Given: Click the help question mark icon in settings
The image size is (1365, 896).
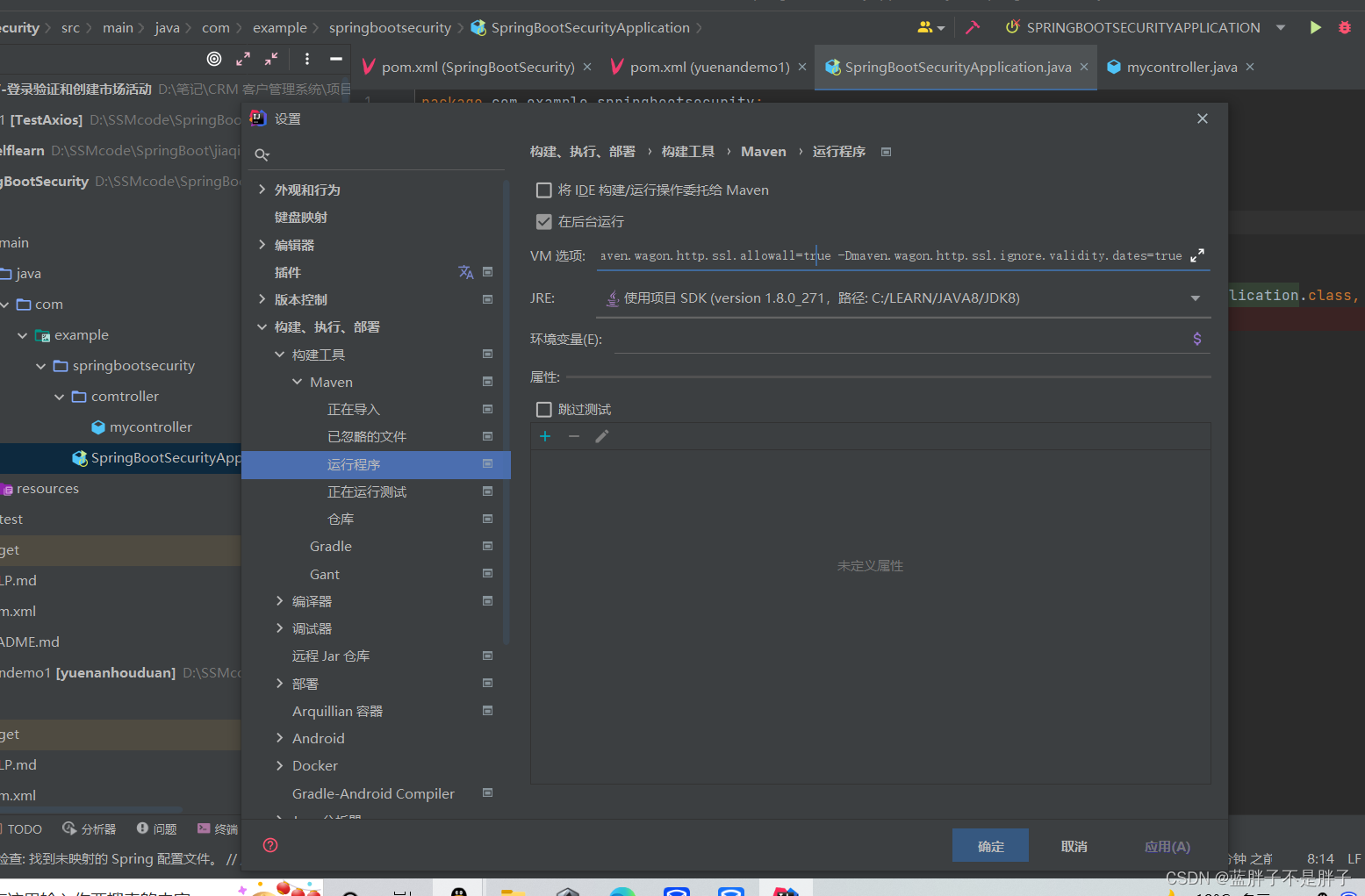Looking at the screenshot, I should [x=270, y=845].
